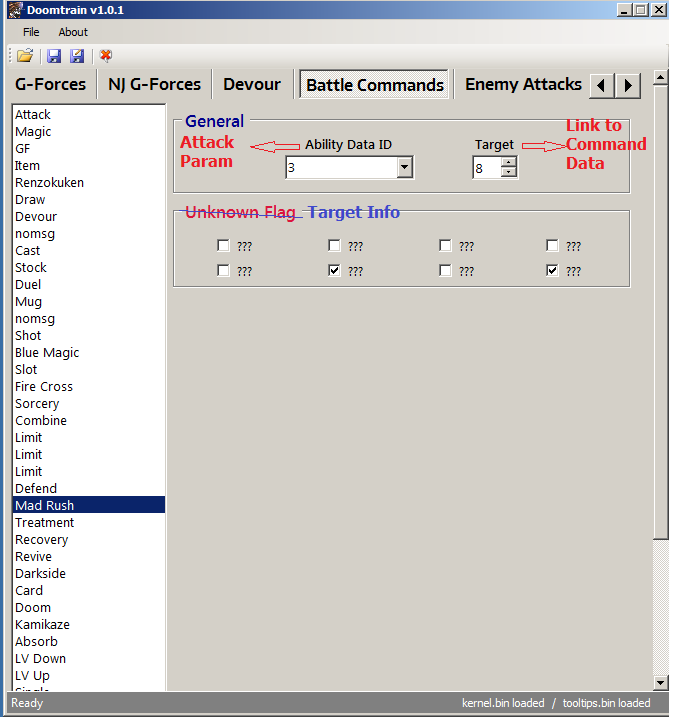Increase Target value with the up spinner arrow

pyautogui.click(x=509, y=162)
